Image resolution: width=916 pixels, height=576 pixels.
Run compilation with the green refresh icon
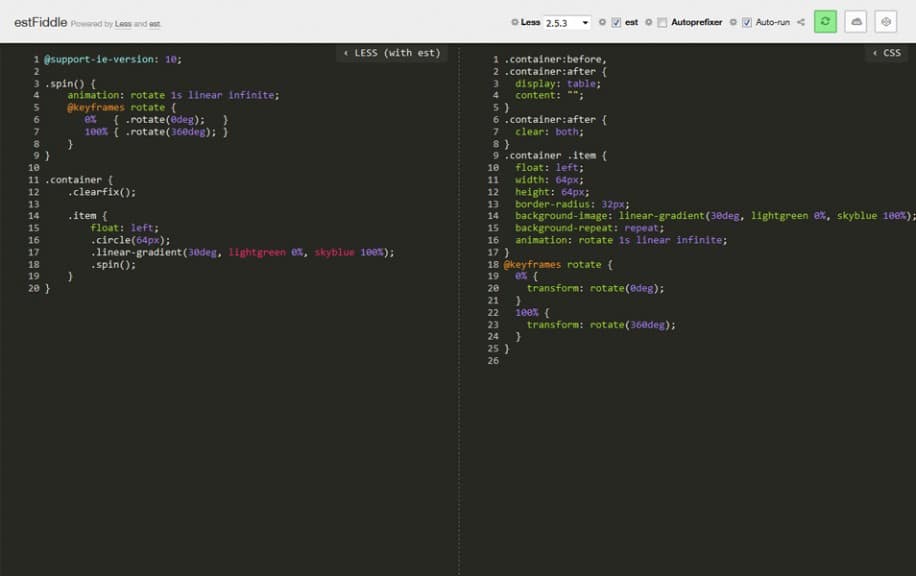(x=823, y=20)
